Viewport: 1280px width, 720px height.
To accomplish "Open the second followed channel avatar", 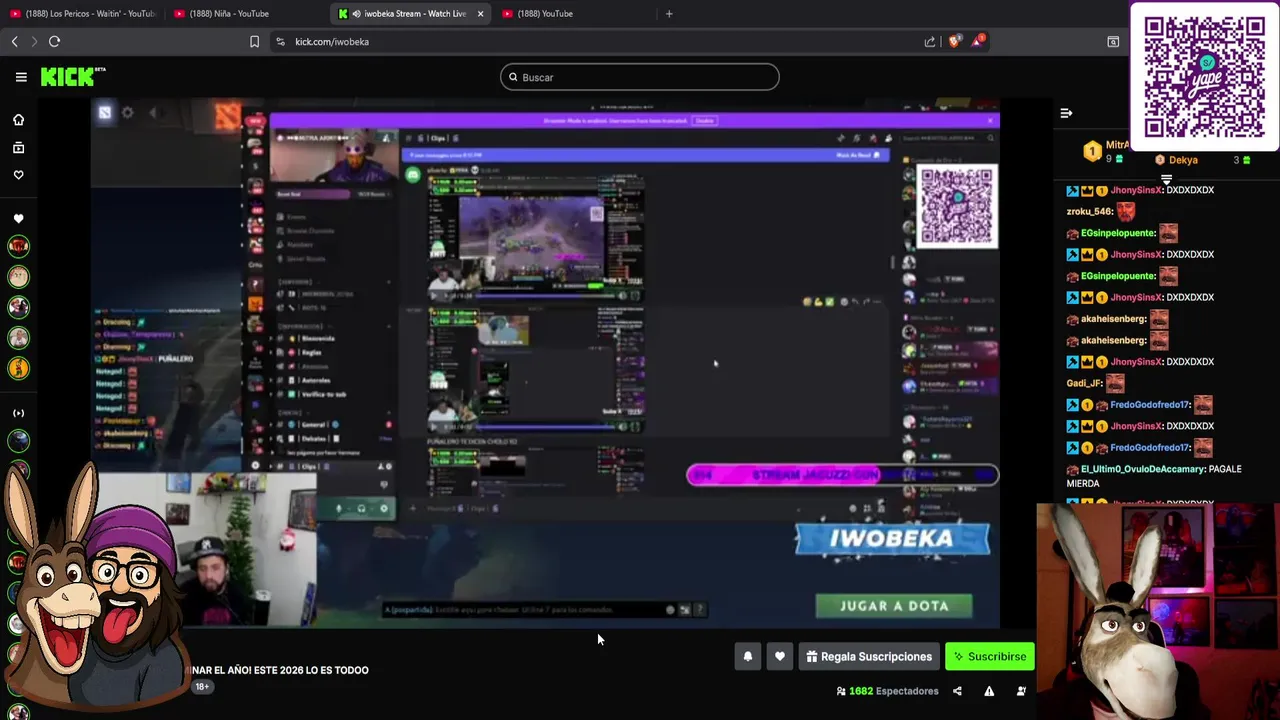I will pyautogui.click(x=18, y=277).
